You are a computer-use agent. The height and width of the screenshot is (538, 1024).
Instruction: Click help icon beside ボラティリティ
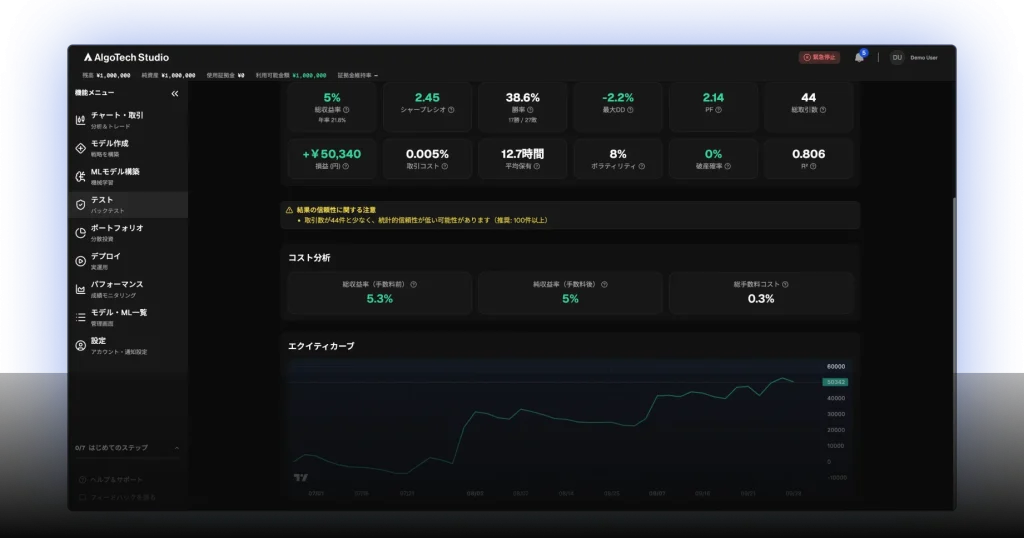[x=642, y=166]
